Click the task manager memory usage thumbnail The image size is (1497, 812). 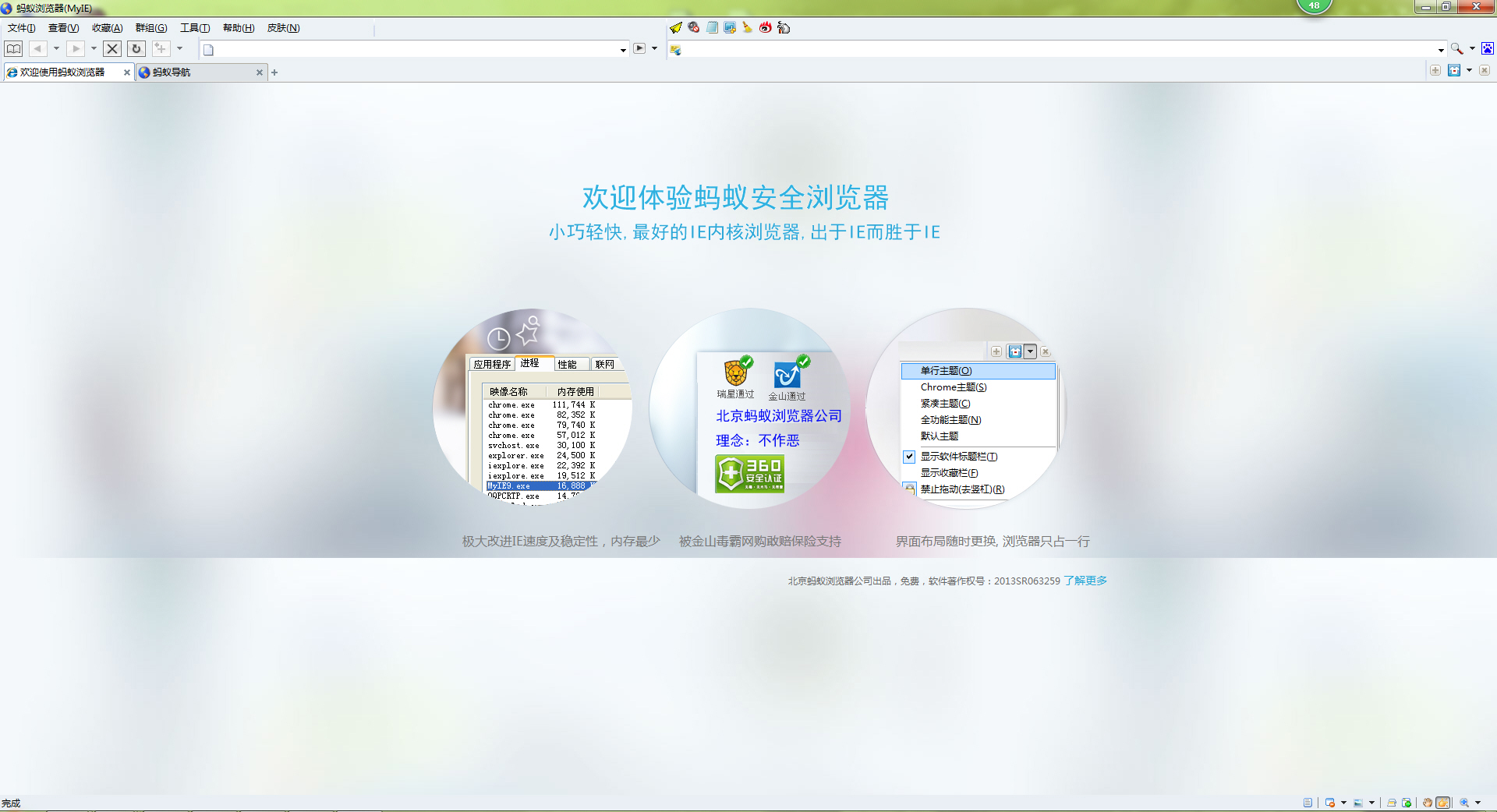click(533, 408)
